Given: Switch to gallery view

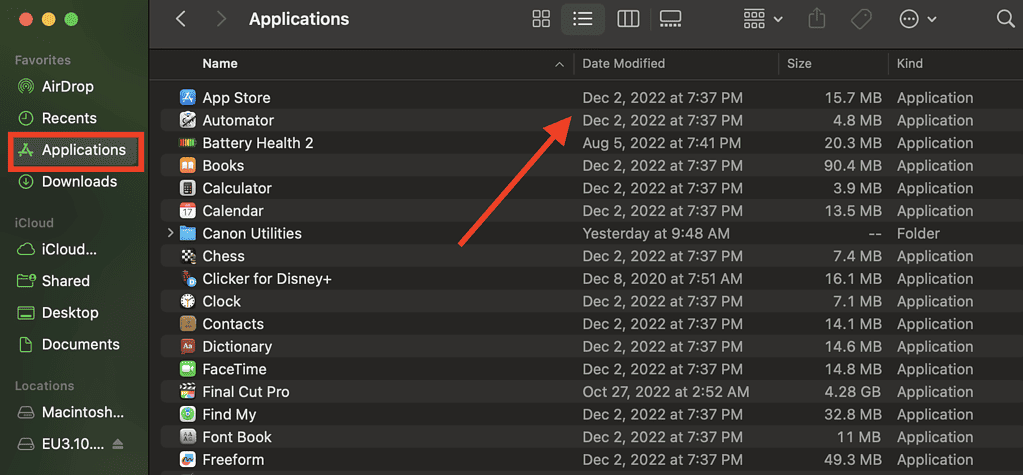Looking at the screenshot, I should (670, 19).
